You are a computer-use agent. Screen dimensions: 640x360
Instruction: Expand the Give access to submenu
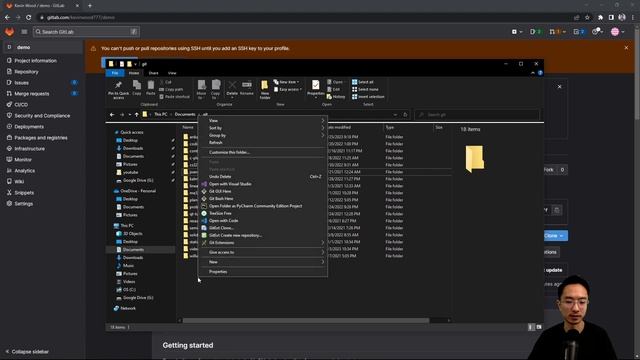coord(262,253)
